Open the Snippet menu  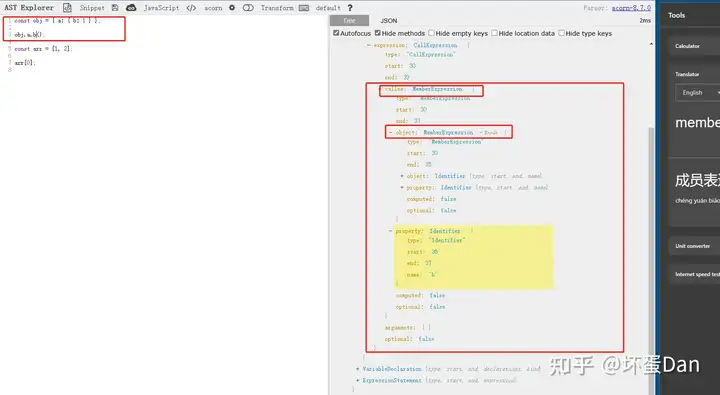click(x=92, y=8)
